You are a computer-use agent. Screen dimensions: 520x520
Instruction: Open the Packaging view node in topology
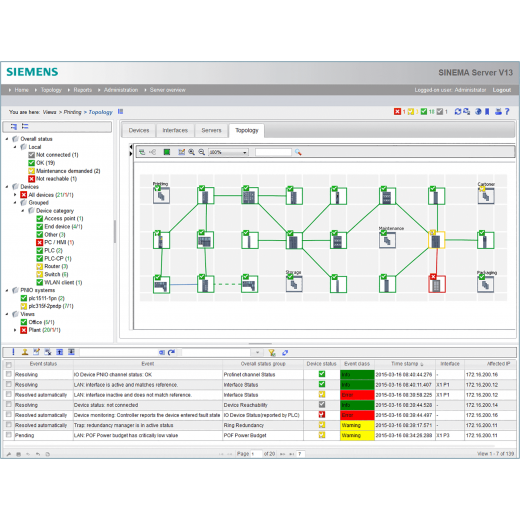click(485, 284)
